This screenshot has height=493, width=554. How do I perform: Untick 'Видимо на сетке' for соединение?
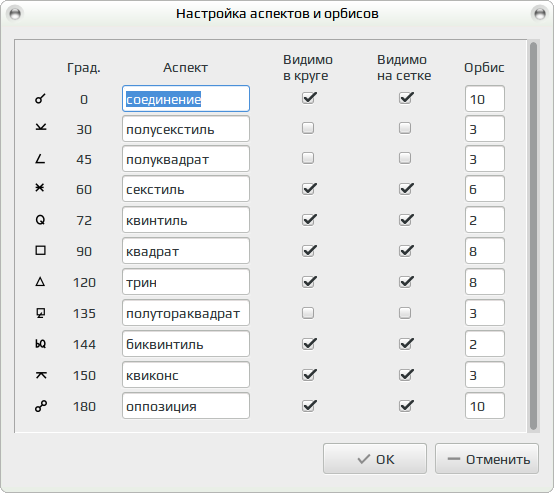pos(406,98)
